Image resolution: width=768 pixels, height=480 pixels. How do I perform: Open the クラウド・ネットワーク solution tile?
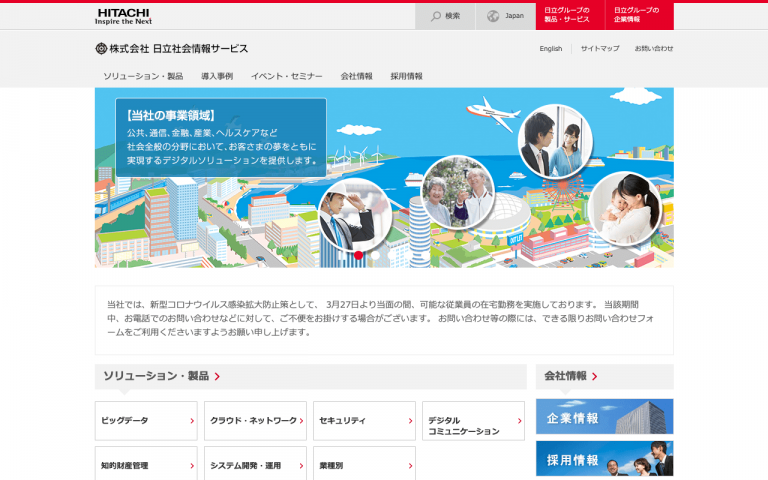[x=255, y=421]
